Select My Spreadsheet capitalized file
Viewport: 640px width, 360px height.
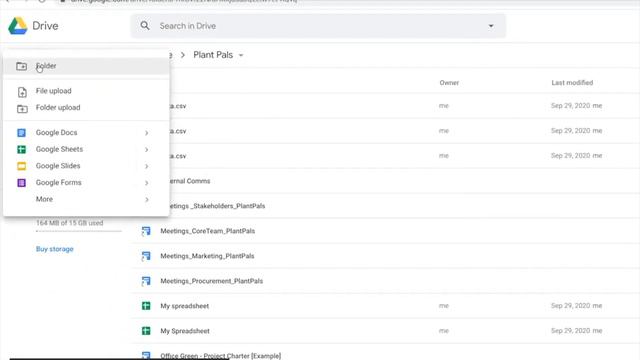185,331
